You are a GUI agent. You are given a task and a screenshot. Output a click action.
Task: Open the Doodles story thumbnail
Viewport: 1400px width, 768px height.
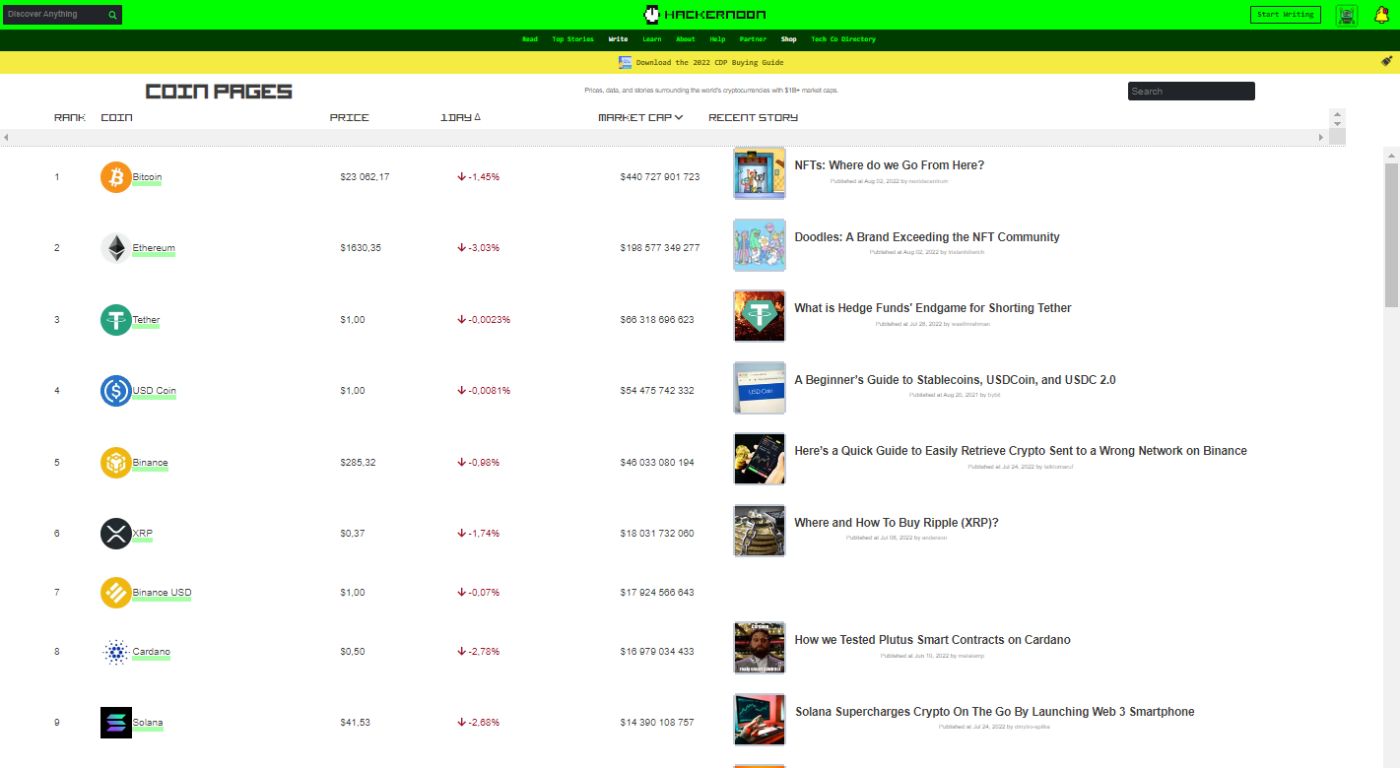[x=759, y=245]
